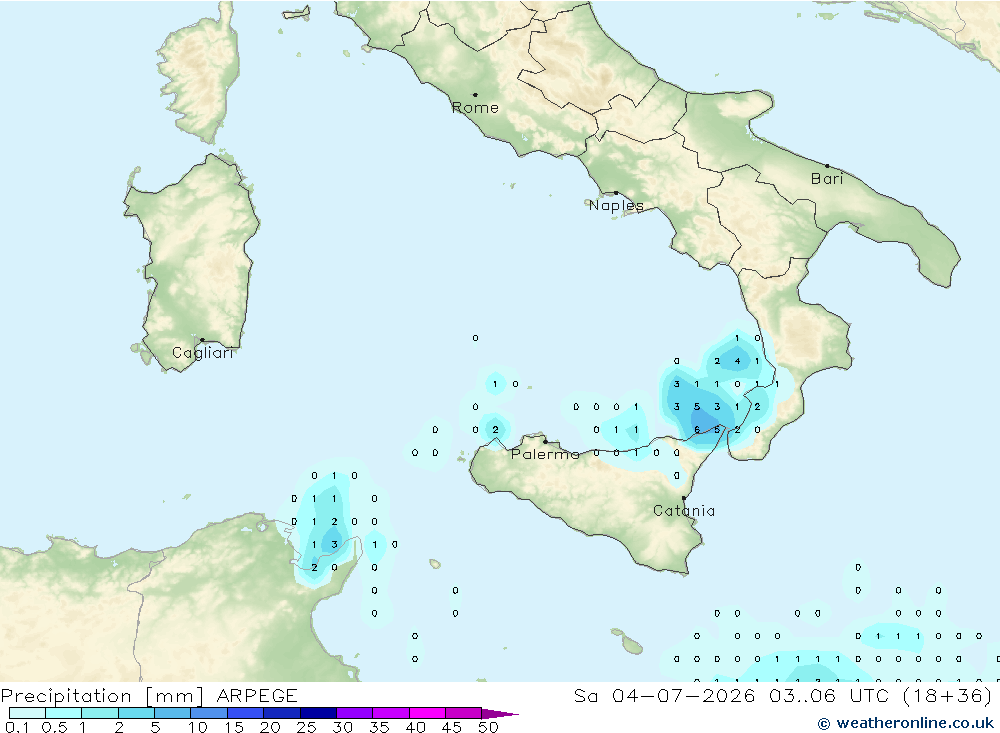Click the 30 mm purple legend swatch
Image resolution: width=1000 pixels, height=733 pixels.
coord(354,713)
